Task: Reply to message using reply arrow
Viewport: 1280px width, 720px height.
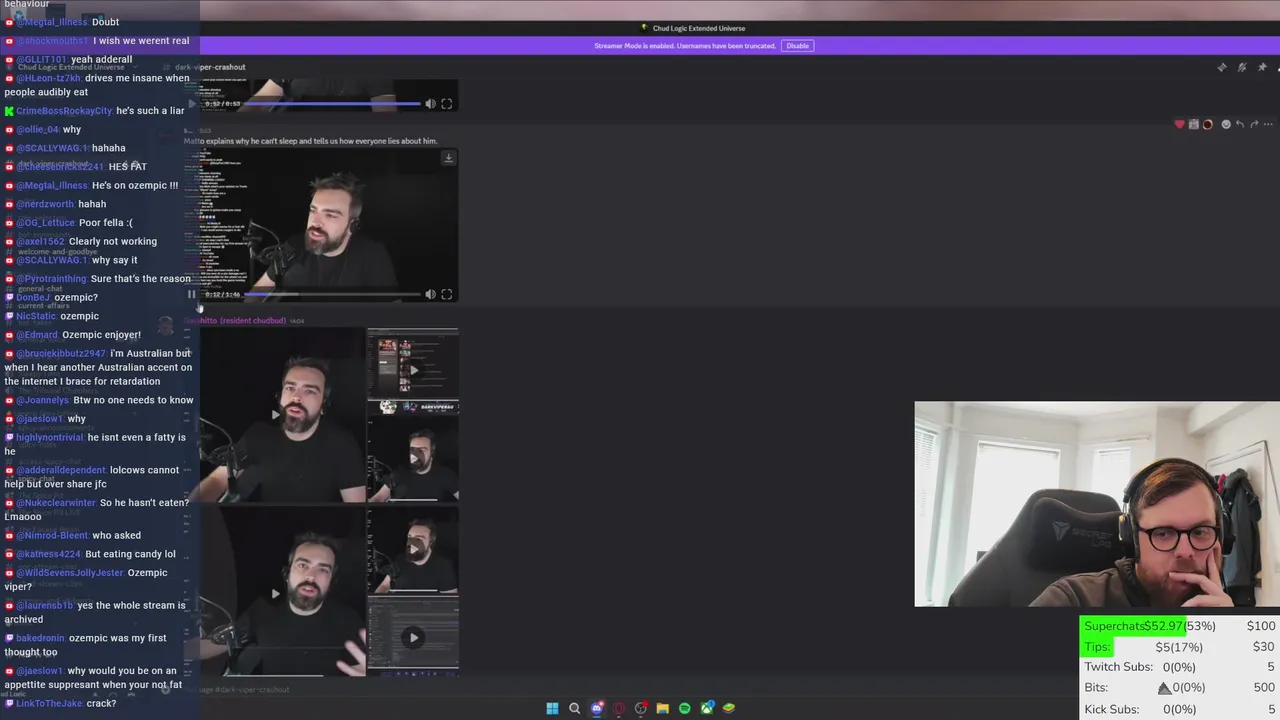Action: pyautogui.click(x=1240, y=124)
